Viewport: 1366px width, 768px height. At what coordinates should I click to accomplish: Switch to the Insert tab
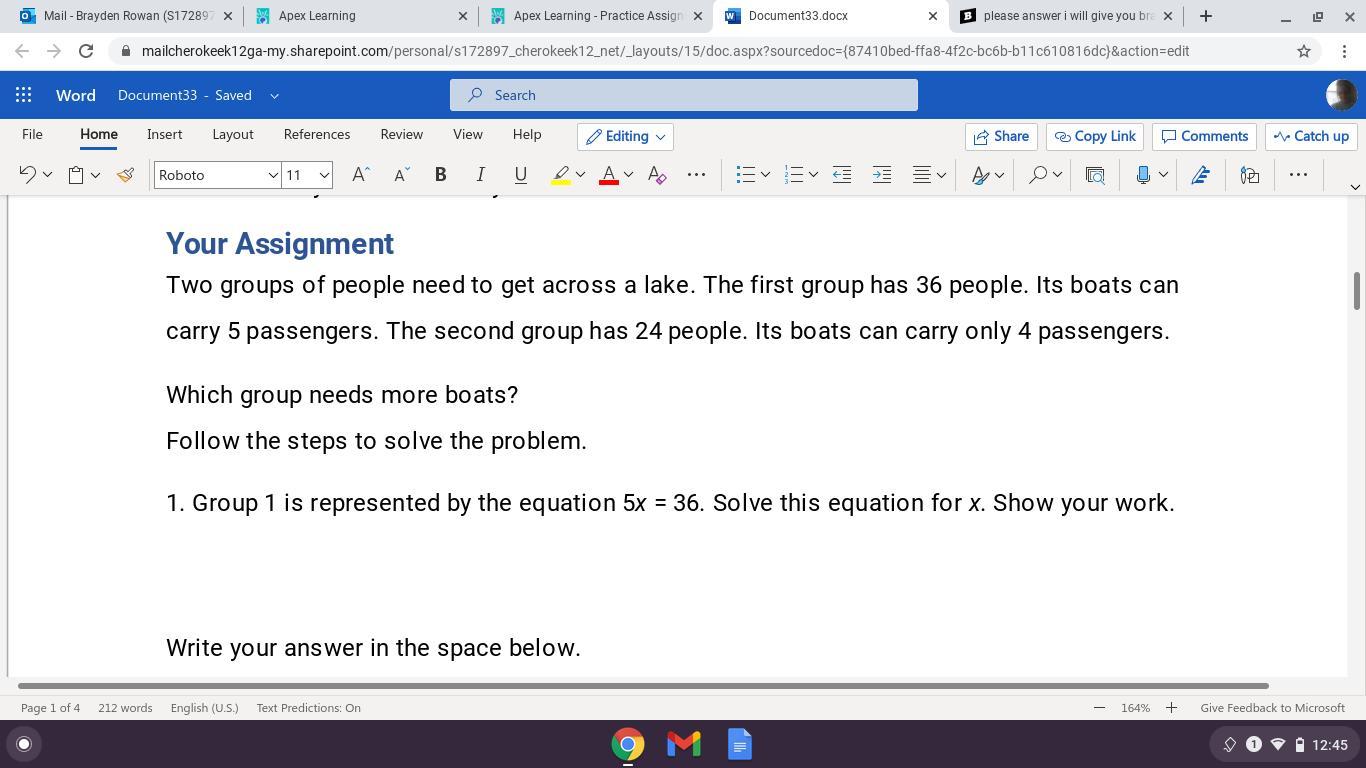tap(164, 135)
